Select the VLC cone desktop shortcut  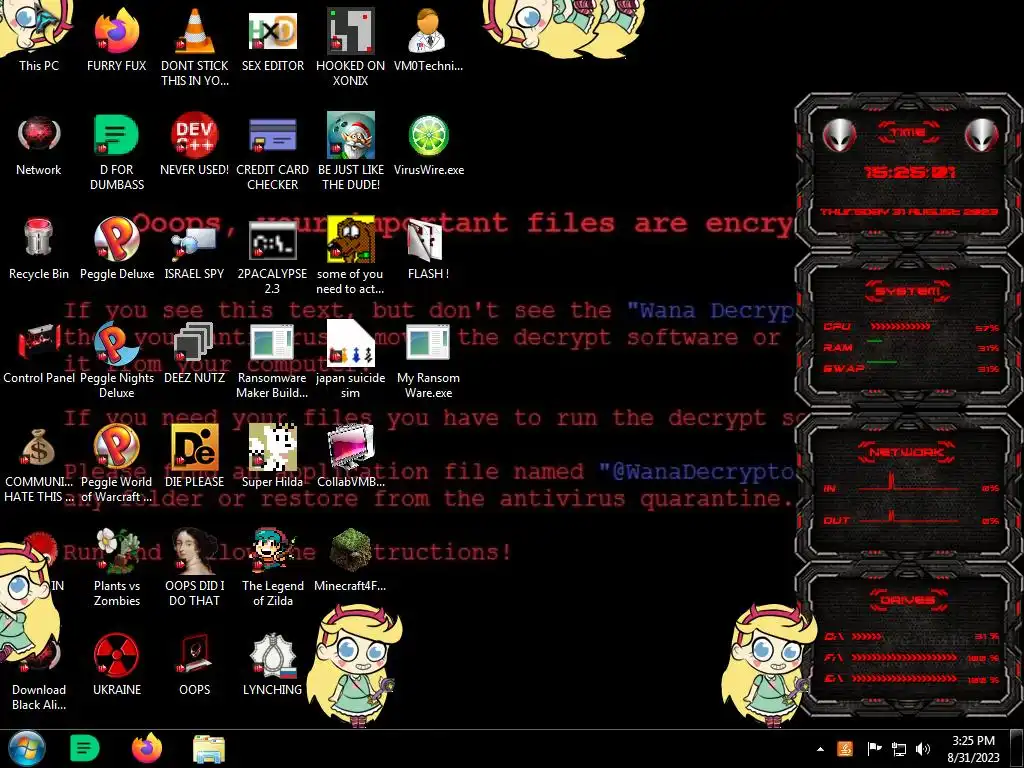click(x=195, y=46)
